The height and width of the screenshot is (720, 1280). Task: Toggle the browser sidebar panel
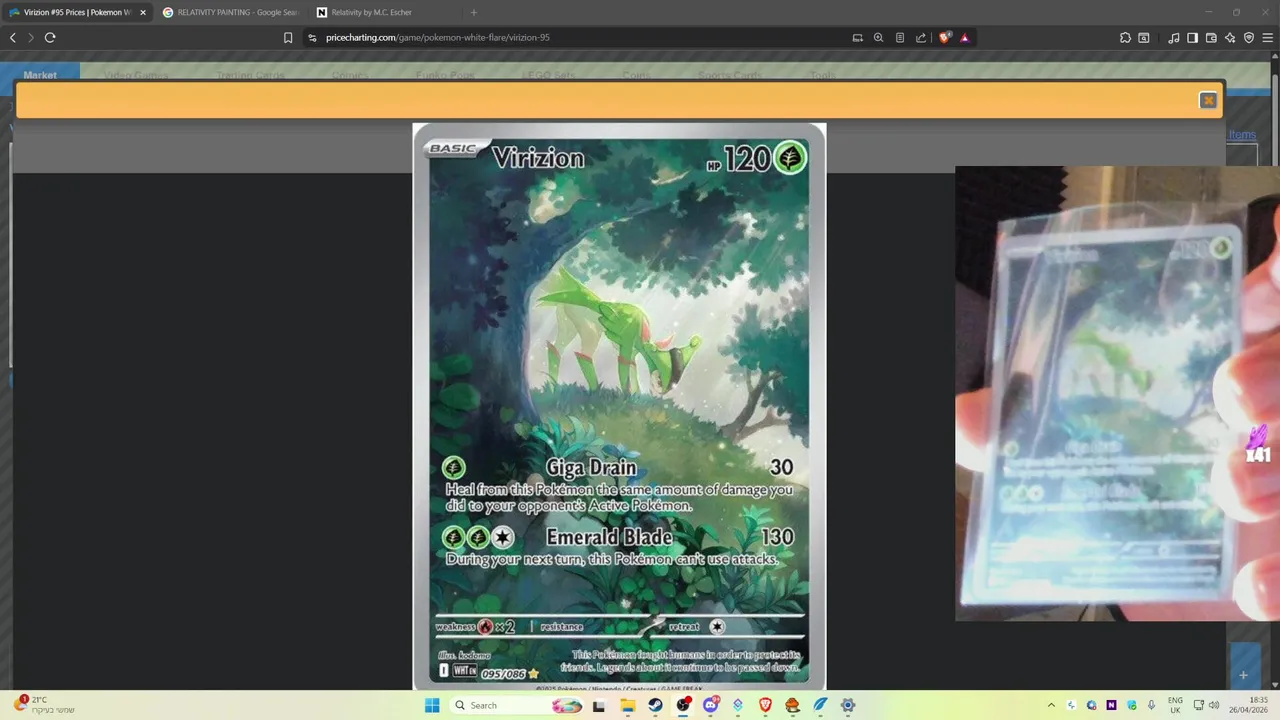click(1192, 38)
